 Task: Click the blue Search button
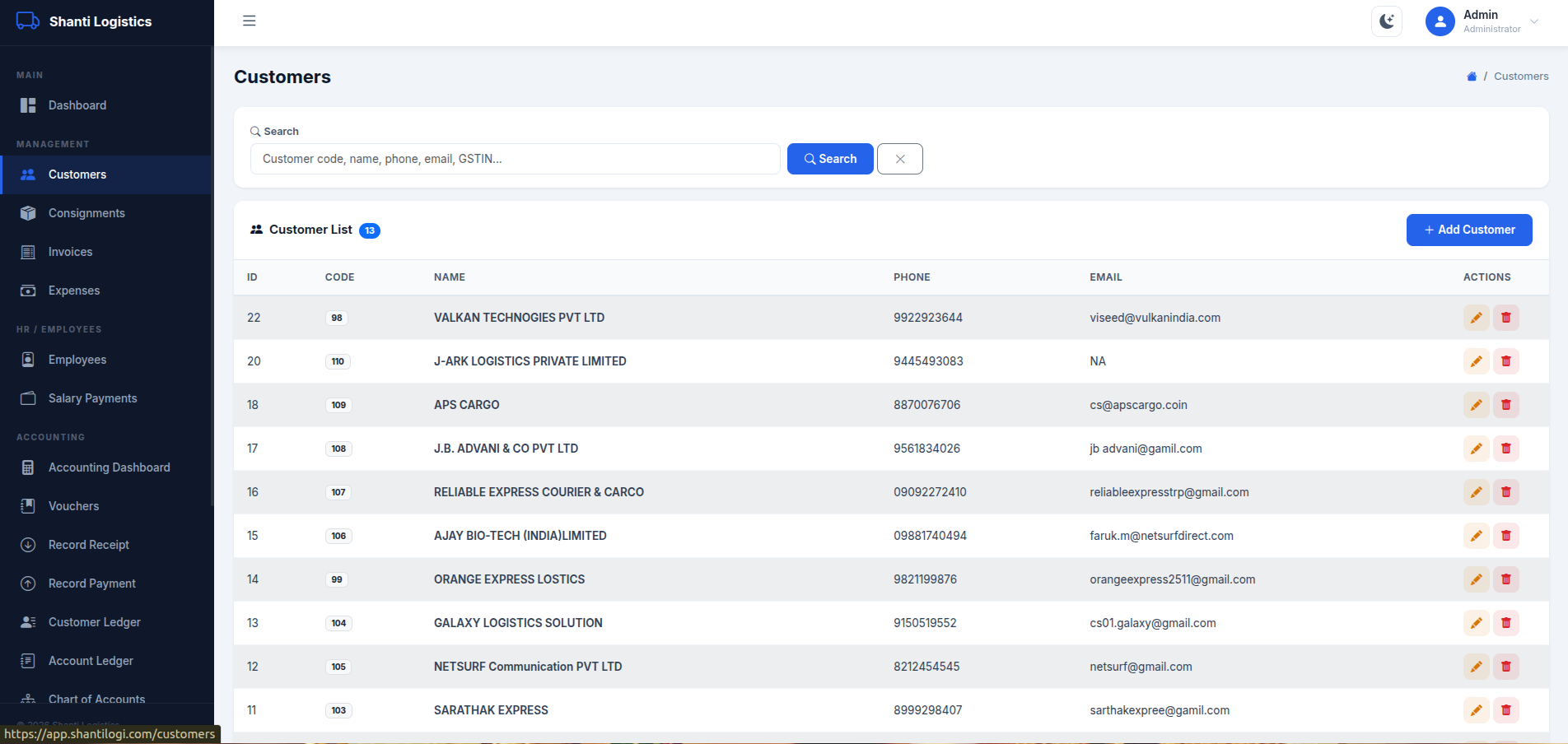click(830, 159)
